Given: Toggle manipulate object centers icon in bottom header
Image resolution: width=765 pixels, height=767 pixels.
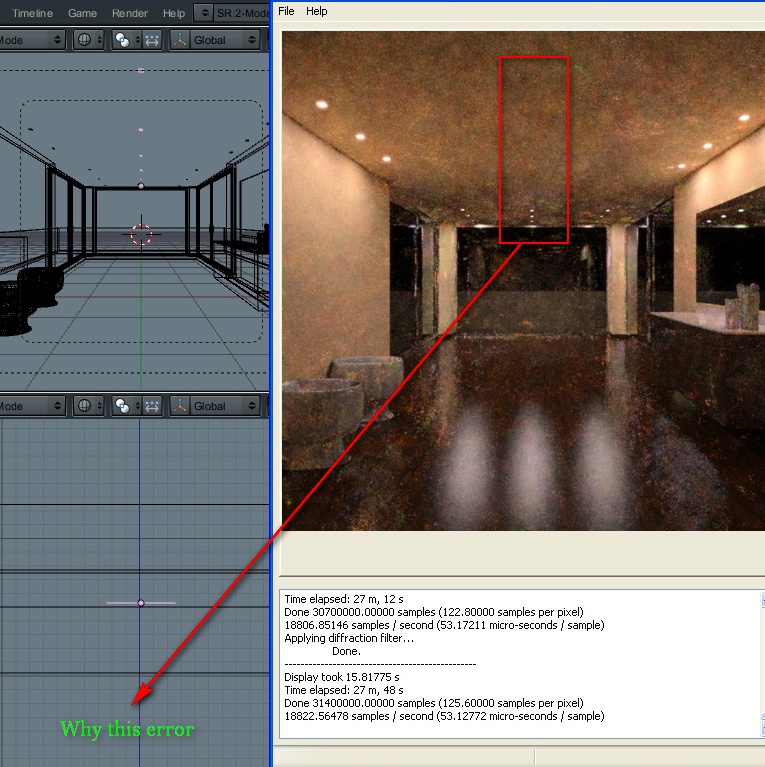Looking at the screenshot, I should pyautogui.click(x=152, y=406).
